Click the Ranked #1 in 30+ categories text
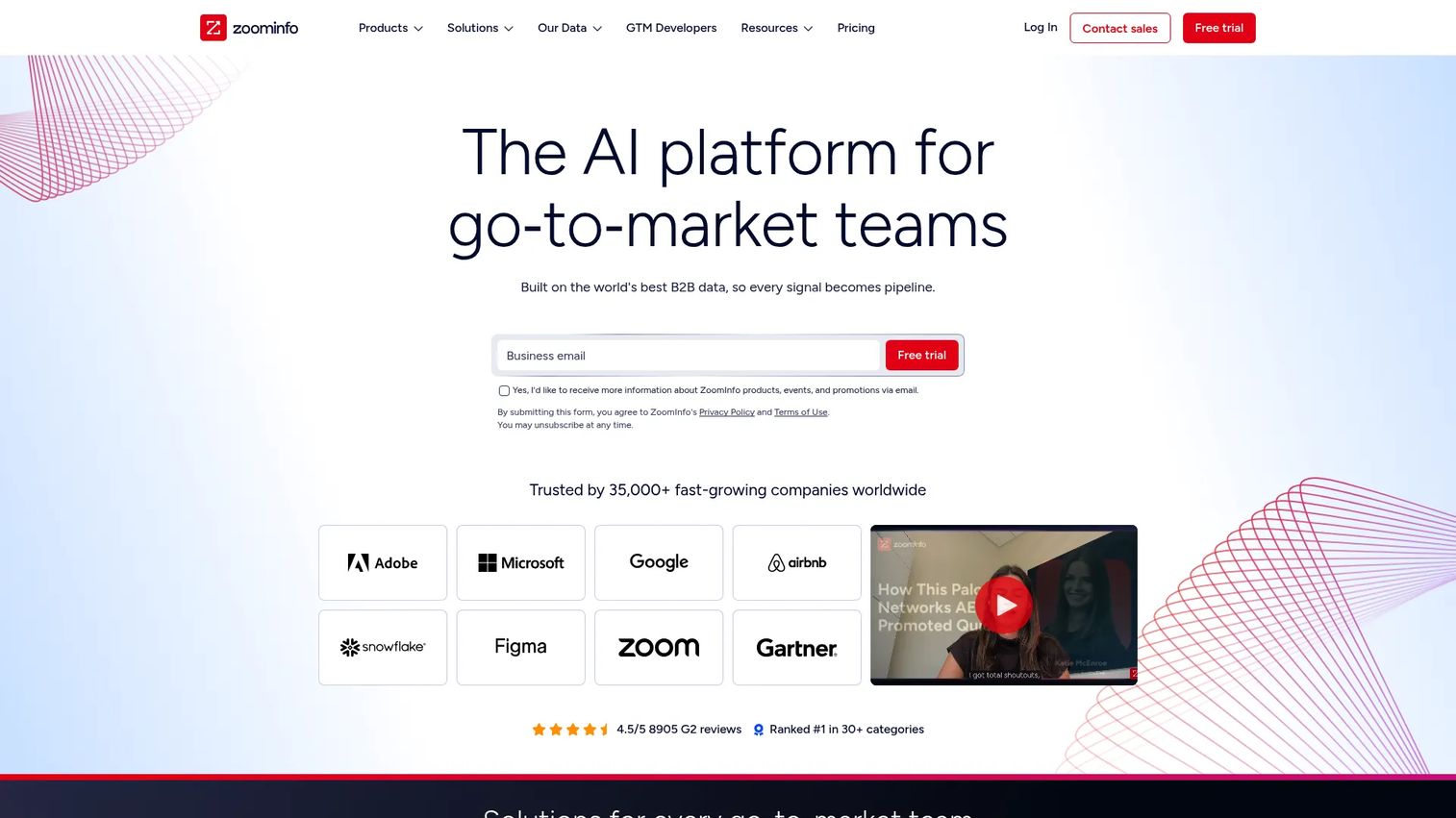The height and width of the screenshot is (818, 1456). (x=846, y=730)
